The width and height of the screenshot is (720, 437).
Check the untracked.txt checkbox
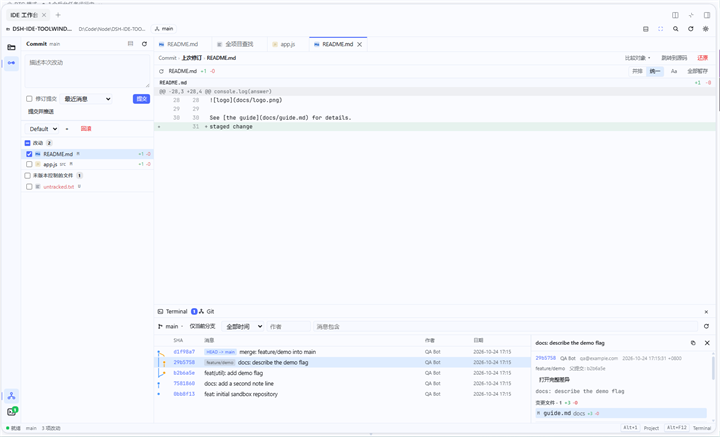coord(29,187)
